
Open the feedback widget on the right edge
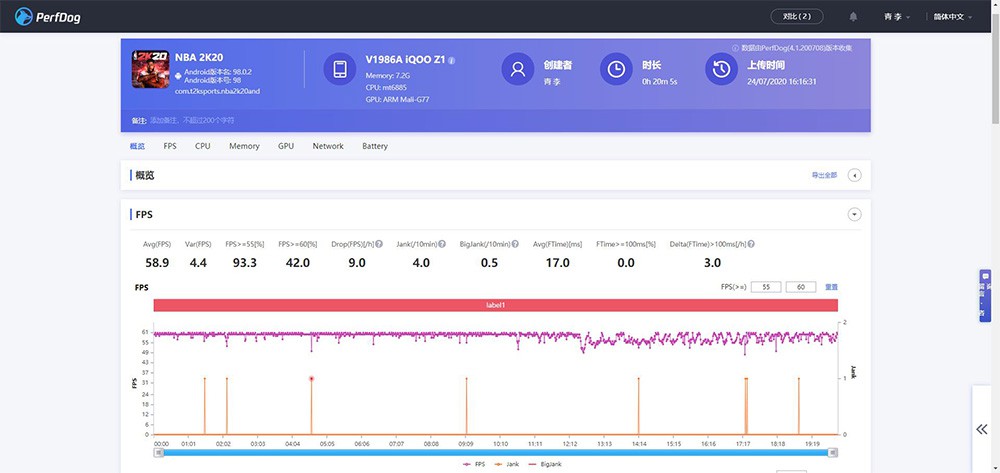click(x=985, y=295)
